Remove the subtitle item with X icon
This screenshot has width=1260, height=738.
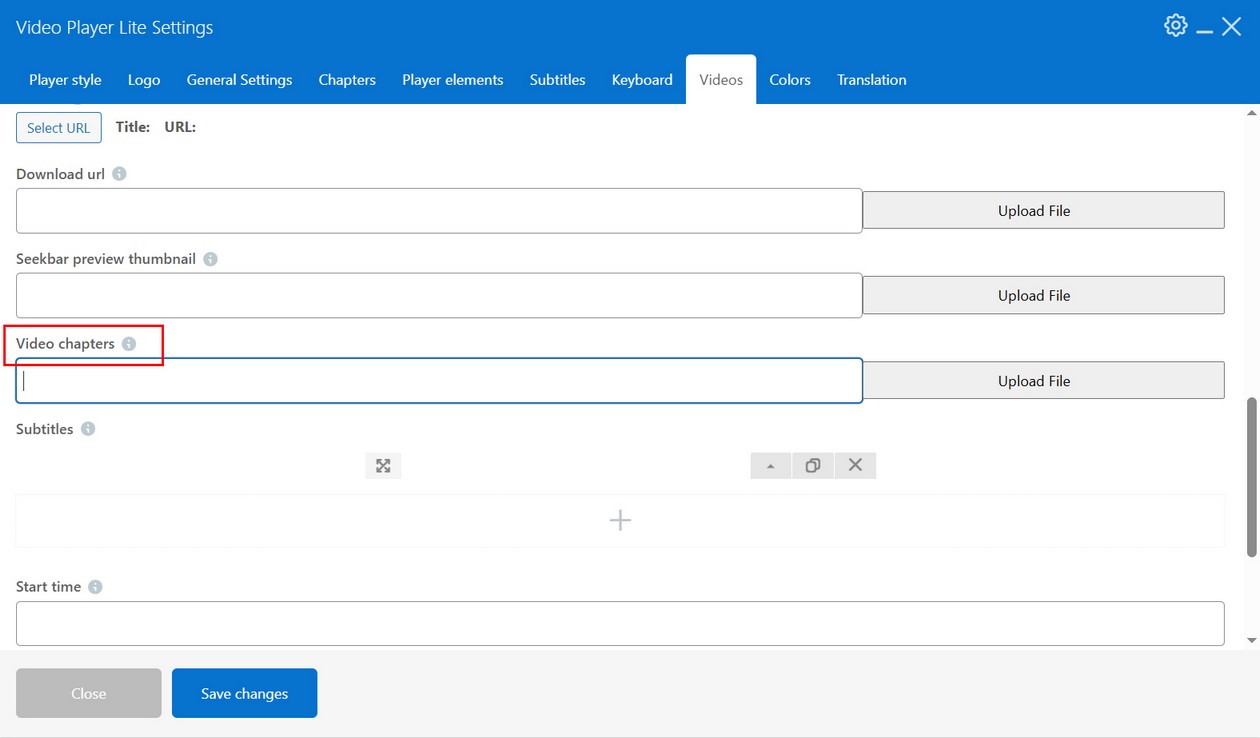(x=855, y=465)
